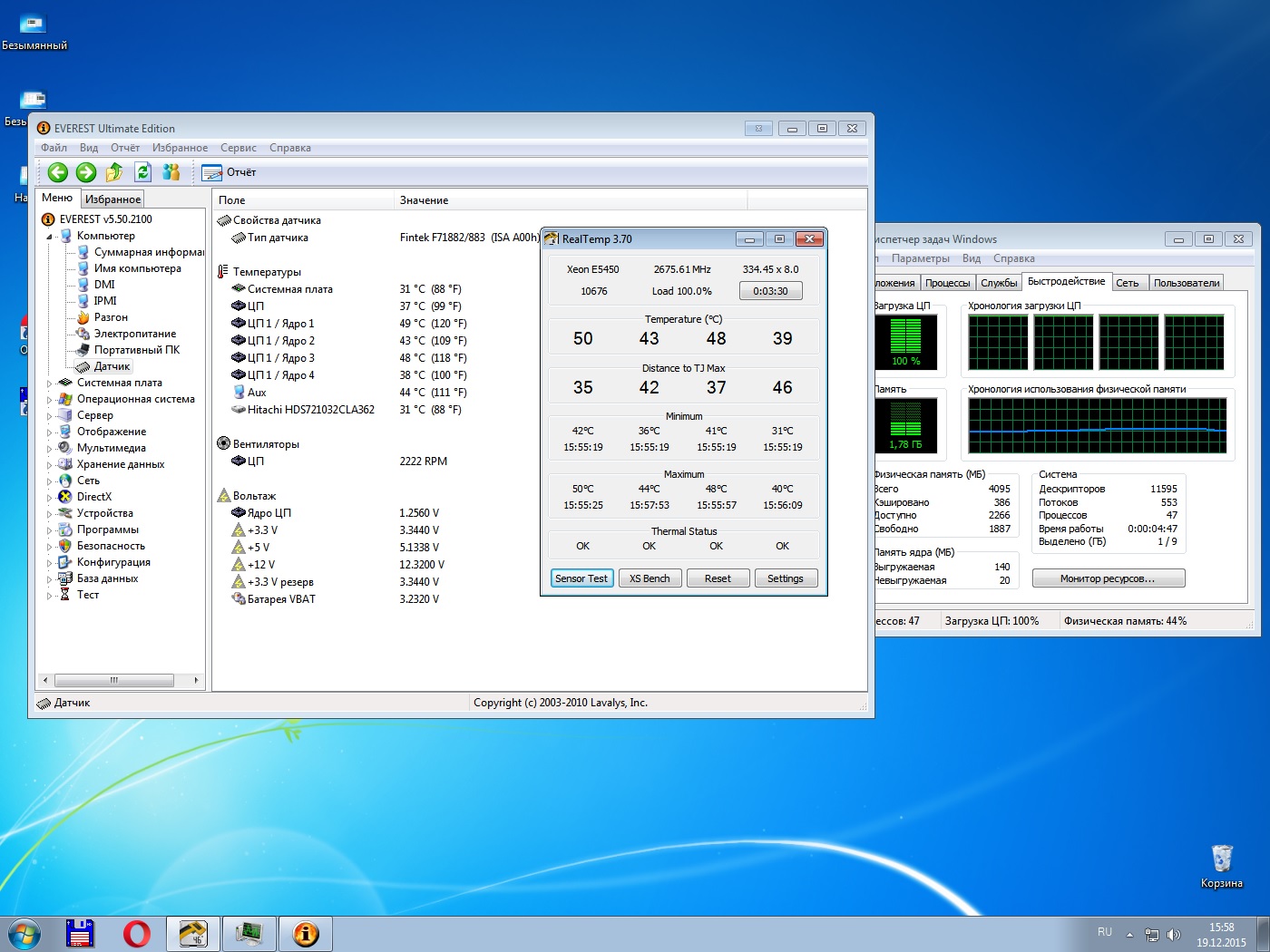1270x952 pixels.
Task: Open the Opera browser from the taskbar
Action: click(x=137, y=933)
